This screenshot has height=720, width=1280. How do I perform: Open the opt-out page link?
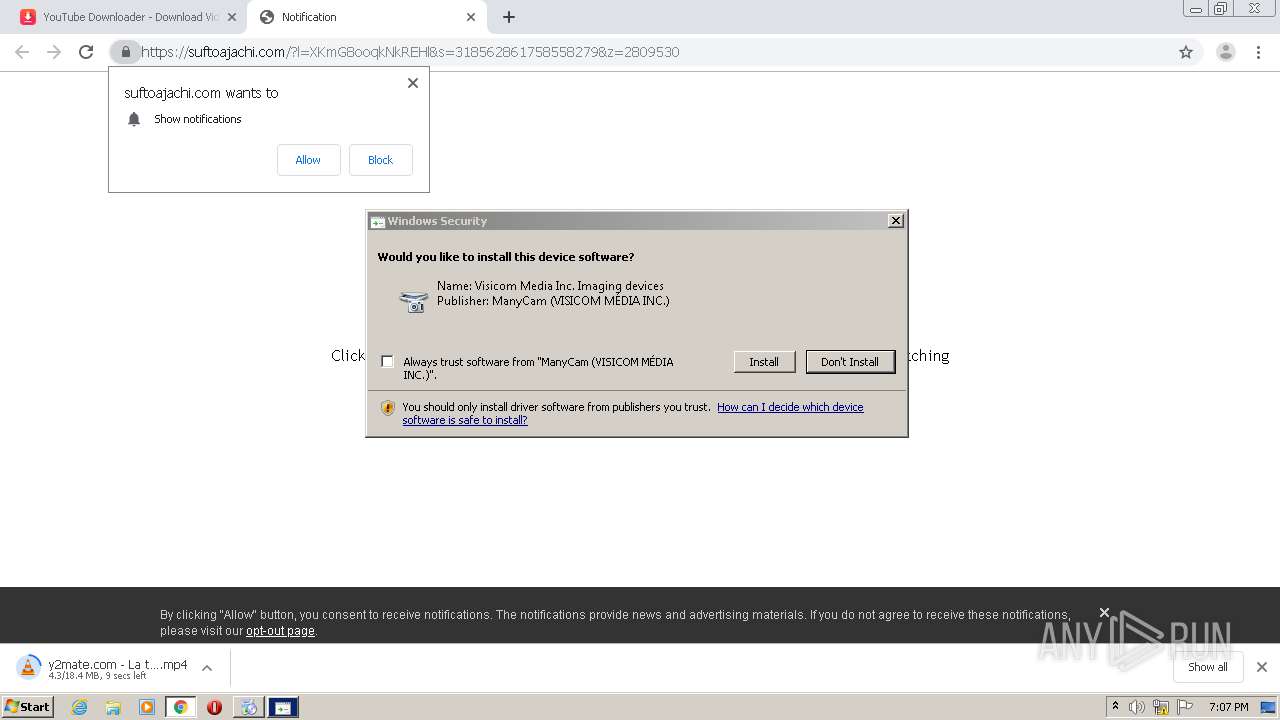click(280, 631)
